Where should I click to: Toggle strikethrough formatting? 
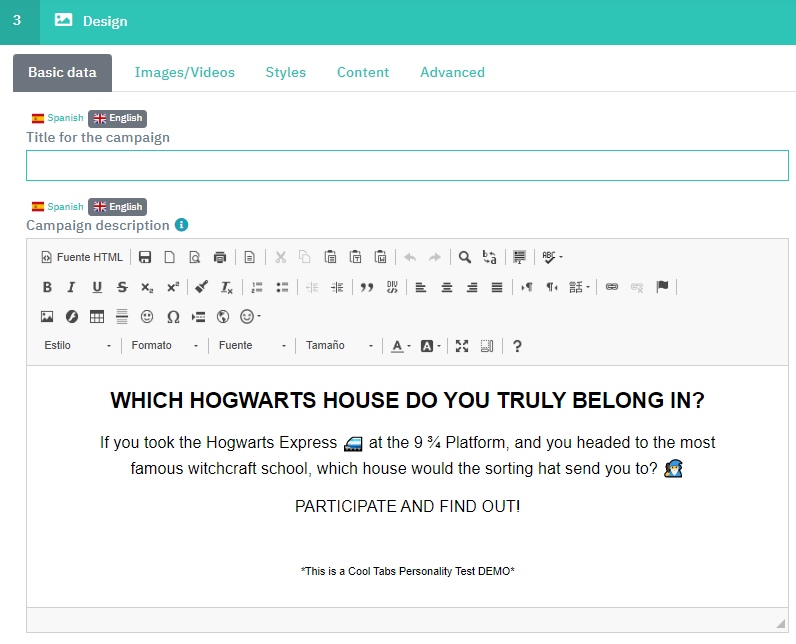[122, 287]
